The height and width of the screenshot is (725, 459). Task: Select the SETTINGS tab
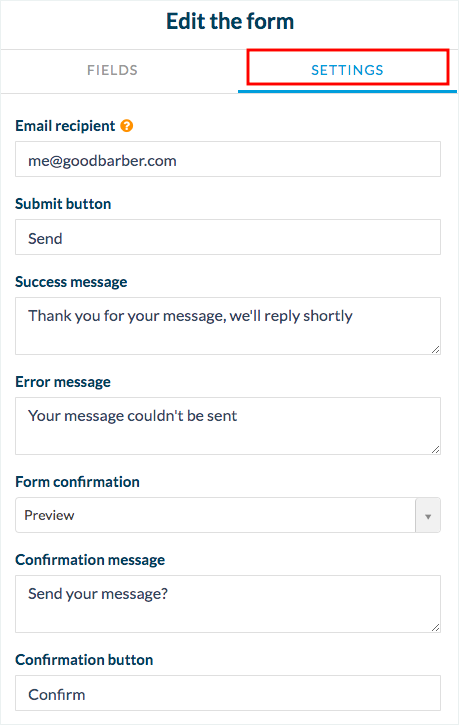coord(347,70)
